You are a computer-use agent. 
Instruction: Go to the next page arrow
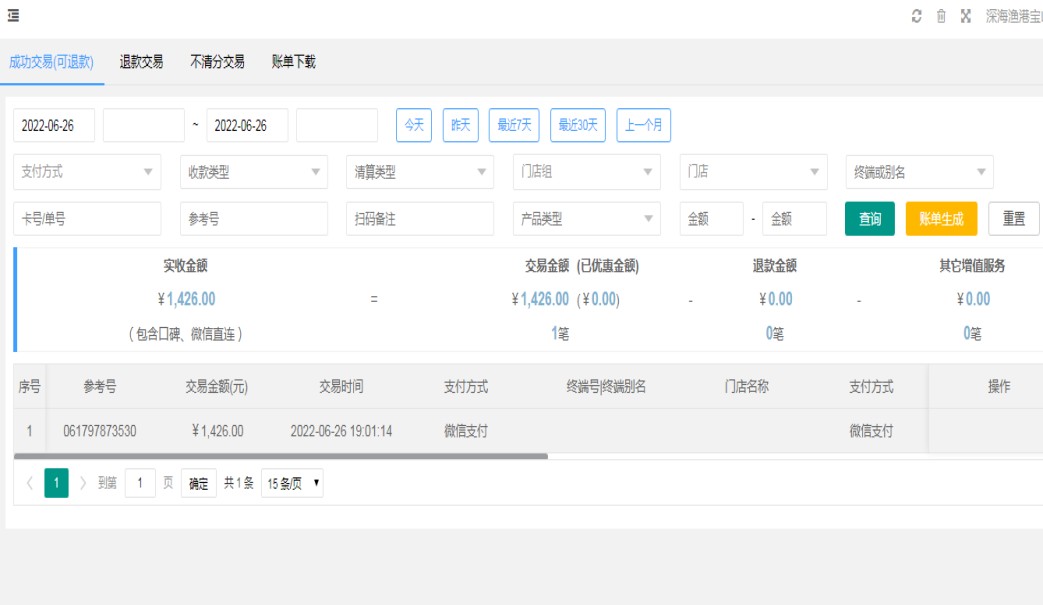point(83,484)
